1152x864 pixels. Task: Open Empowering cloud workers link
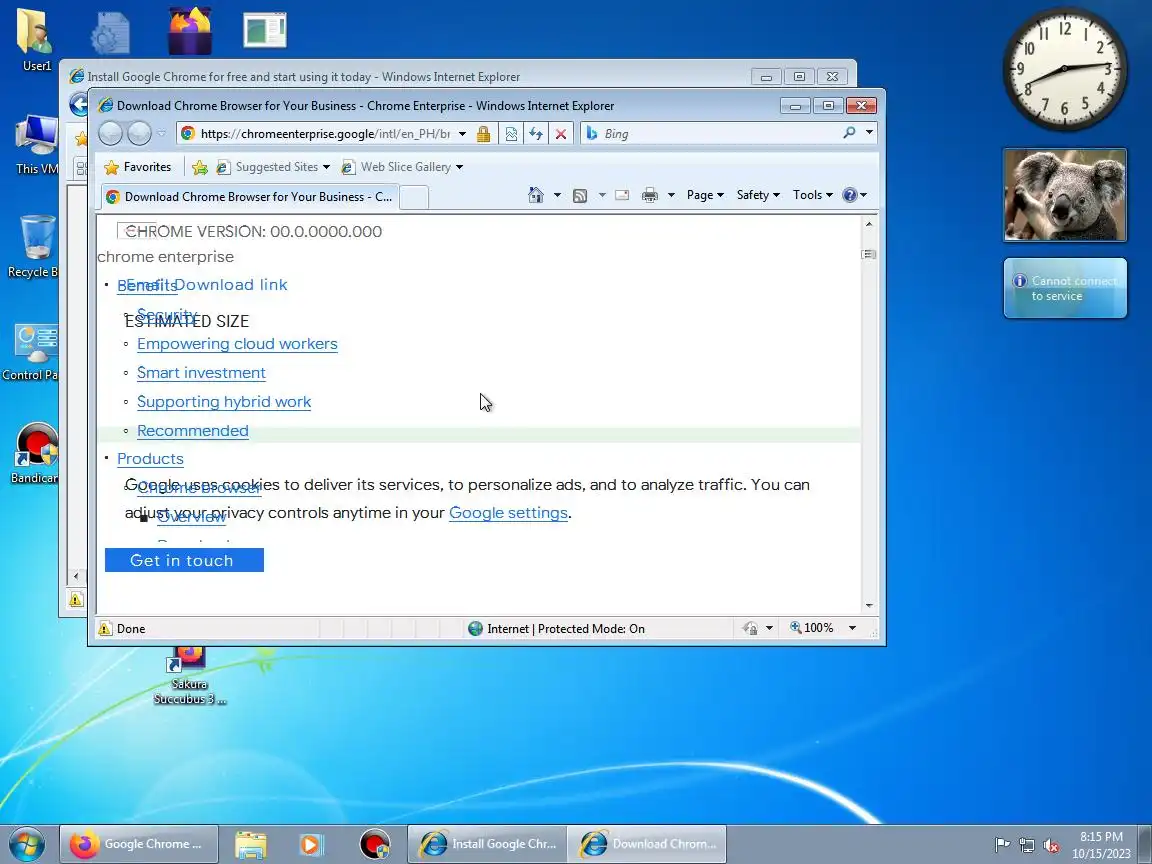(237, 344)
